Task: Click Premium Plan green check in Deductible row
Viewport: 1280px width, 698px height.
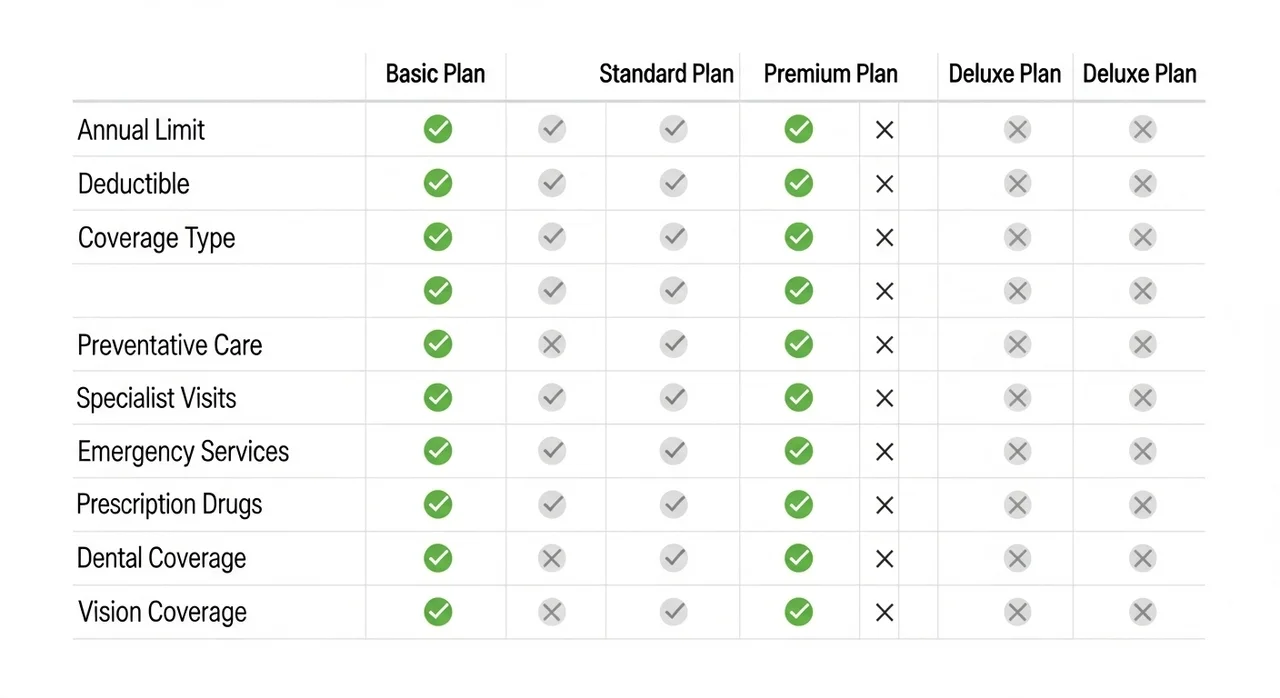Action: tap(798, 183)
